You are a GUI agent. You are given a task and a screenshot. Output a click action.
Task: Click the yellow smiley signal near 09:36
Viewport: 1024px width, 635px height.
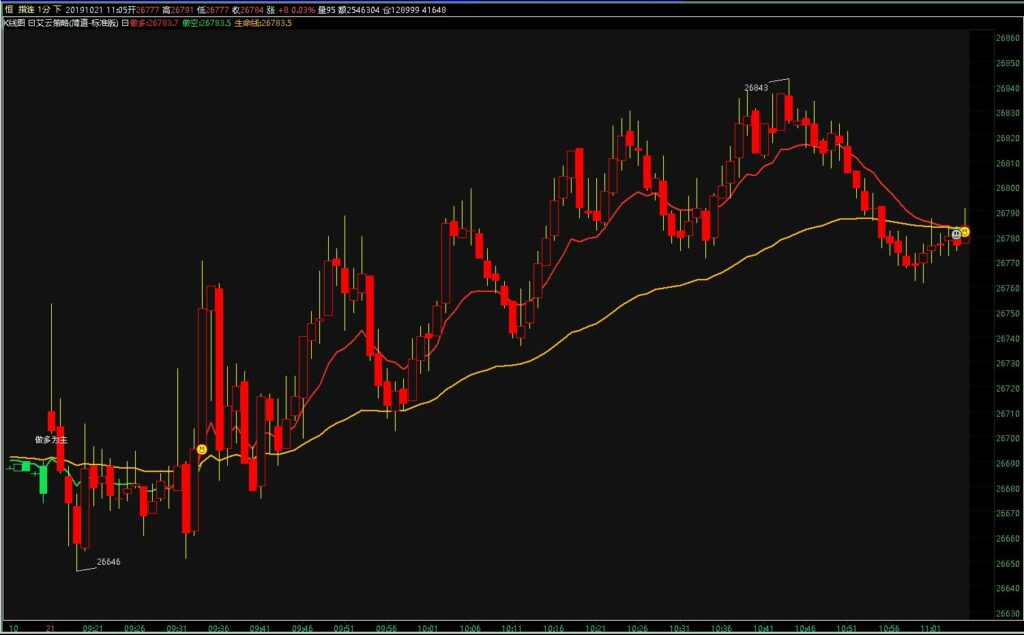[x=203, y=450]
